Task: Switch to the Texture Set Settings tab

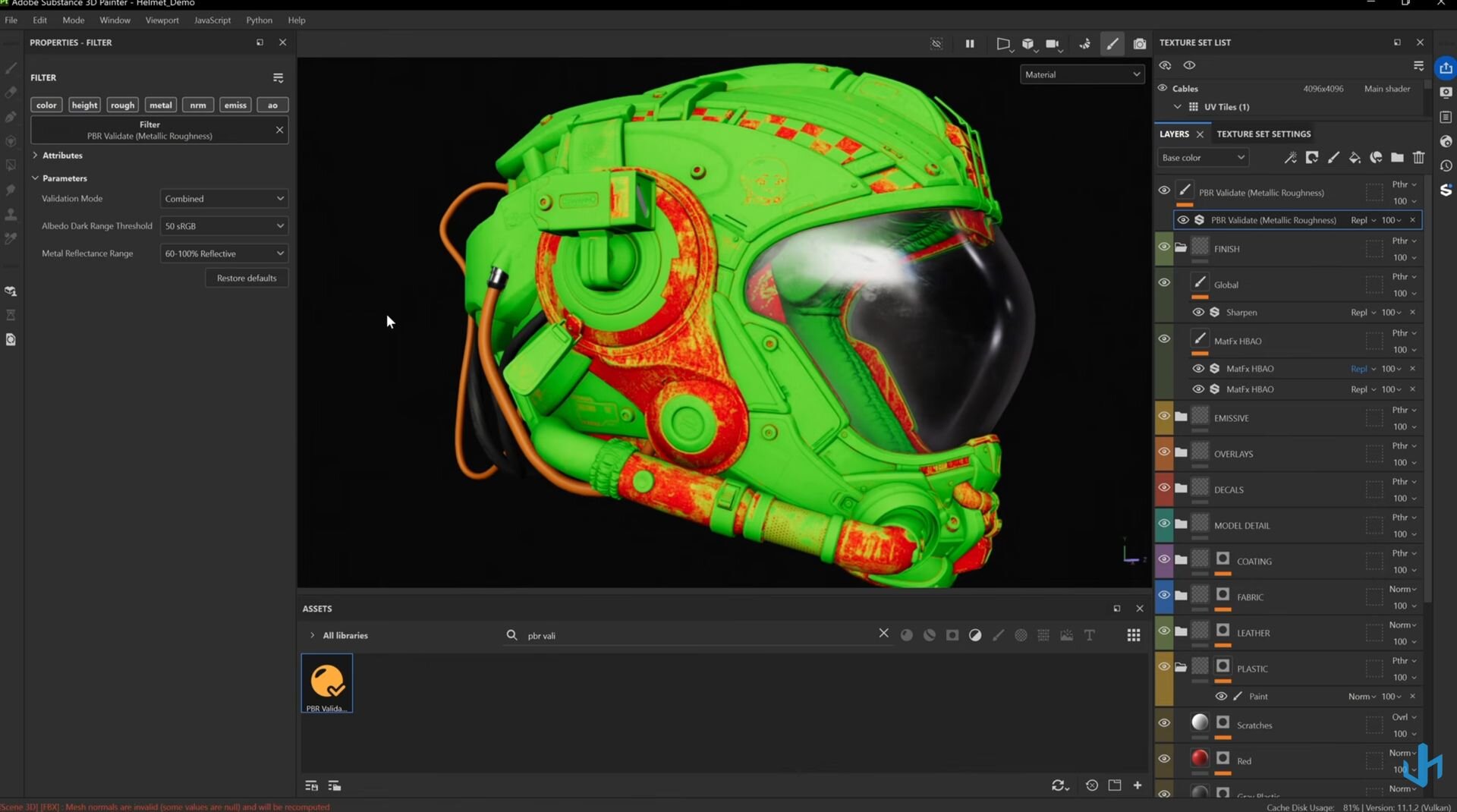Action: 1263,134
